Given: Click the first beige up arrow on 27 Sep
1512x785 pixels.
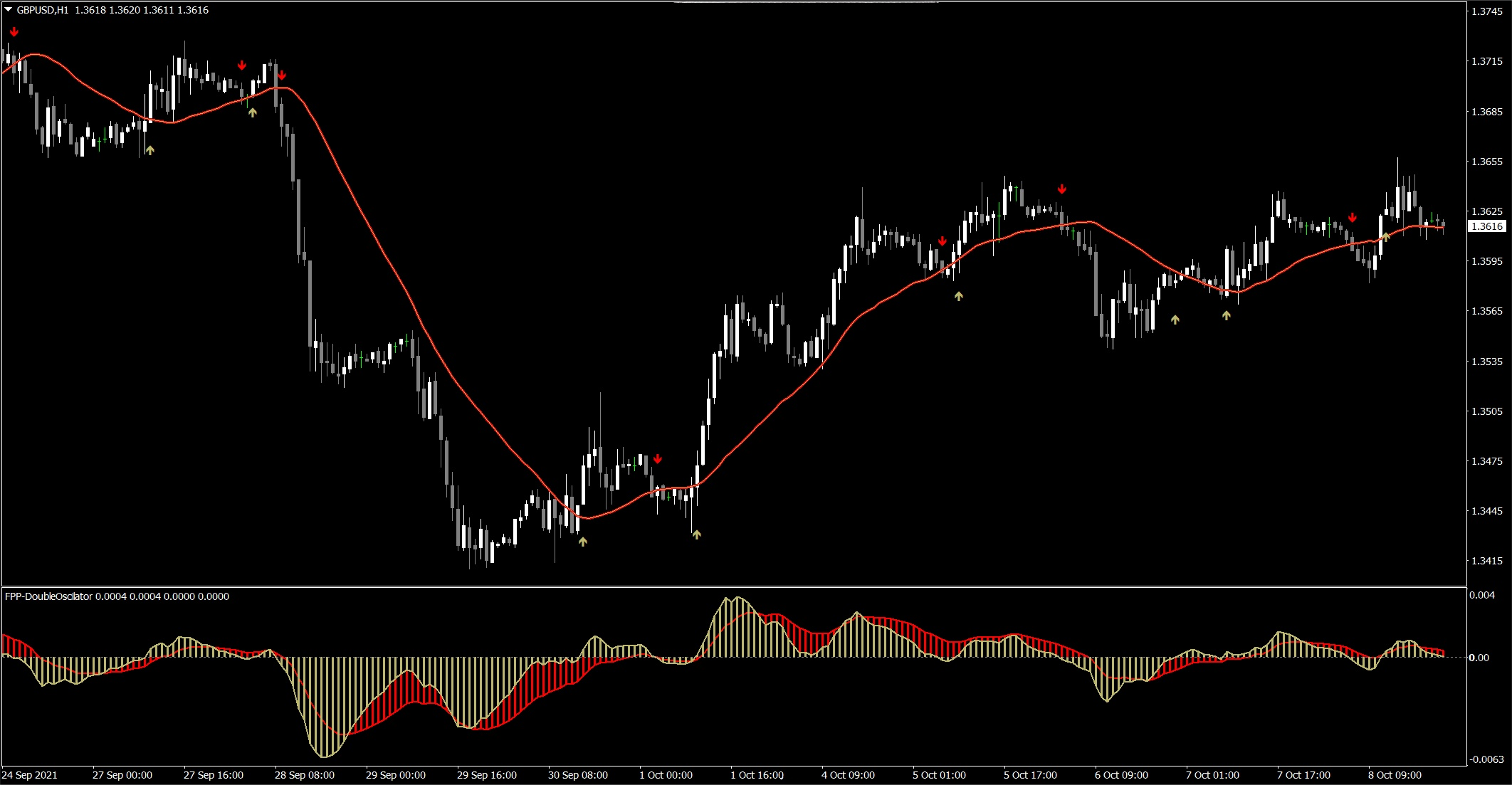Looking at the screenshot, I should coord(149,150).
